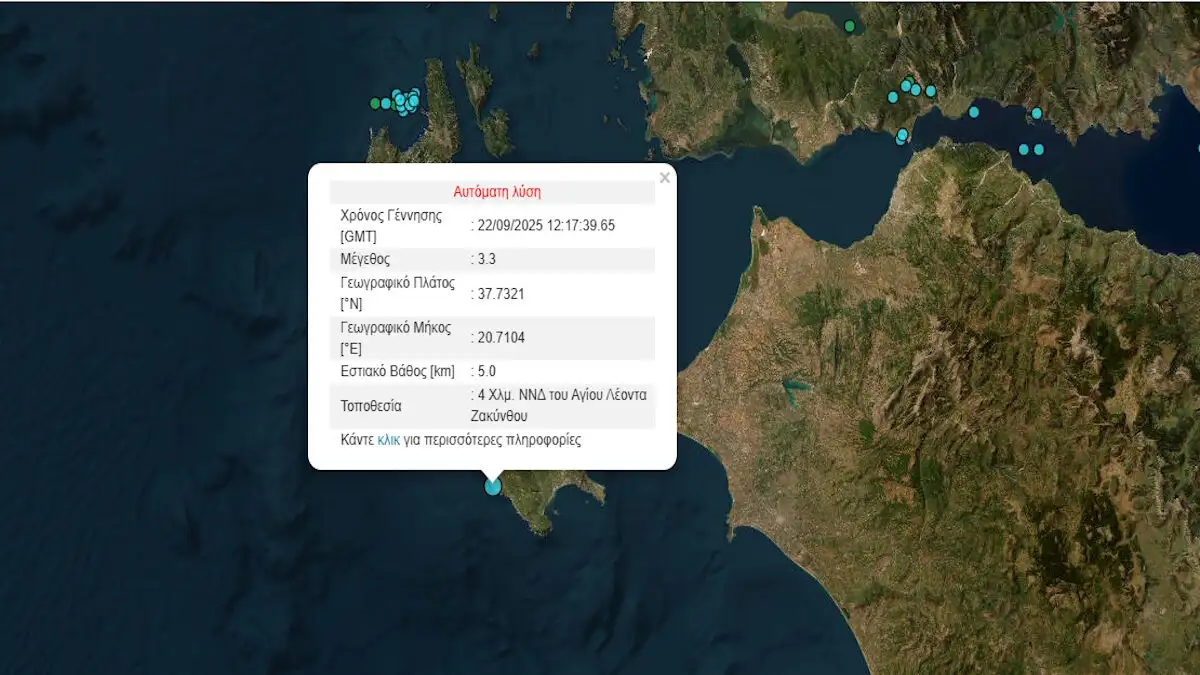Click the isolated marker on northeastern gulf coast

[1037, 113]
